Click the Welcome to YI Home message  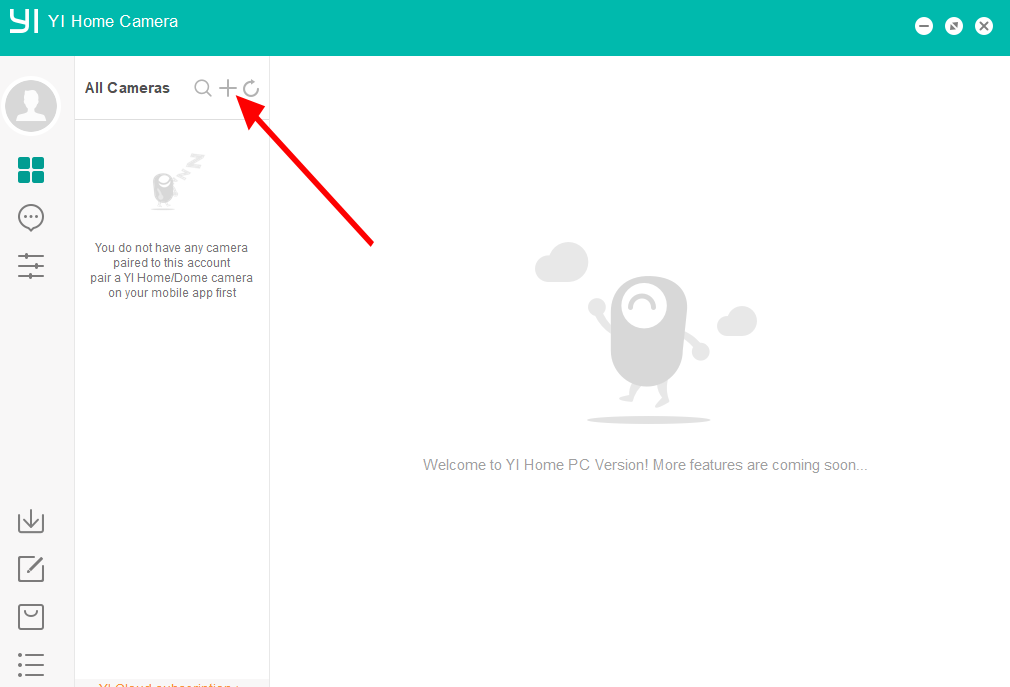645,465
